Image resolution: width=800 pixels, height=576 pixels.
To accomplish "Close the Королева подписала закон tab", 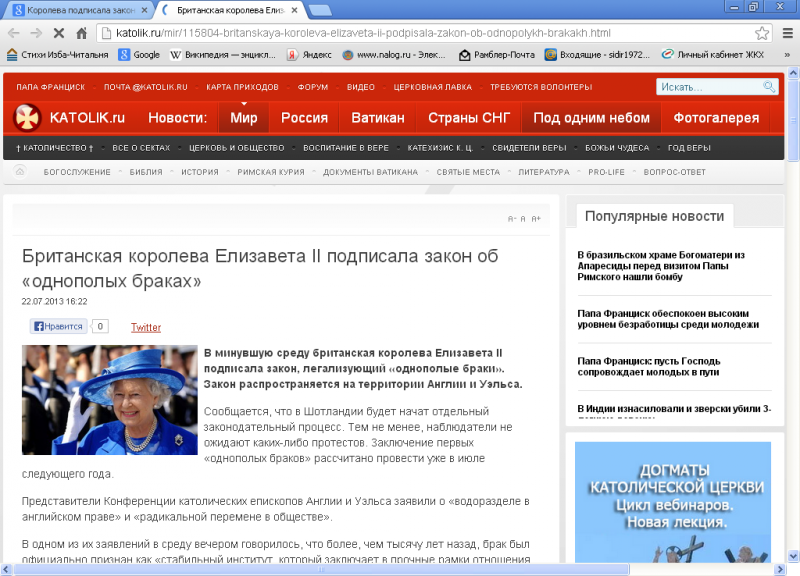I will click(144, 10).
